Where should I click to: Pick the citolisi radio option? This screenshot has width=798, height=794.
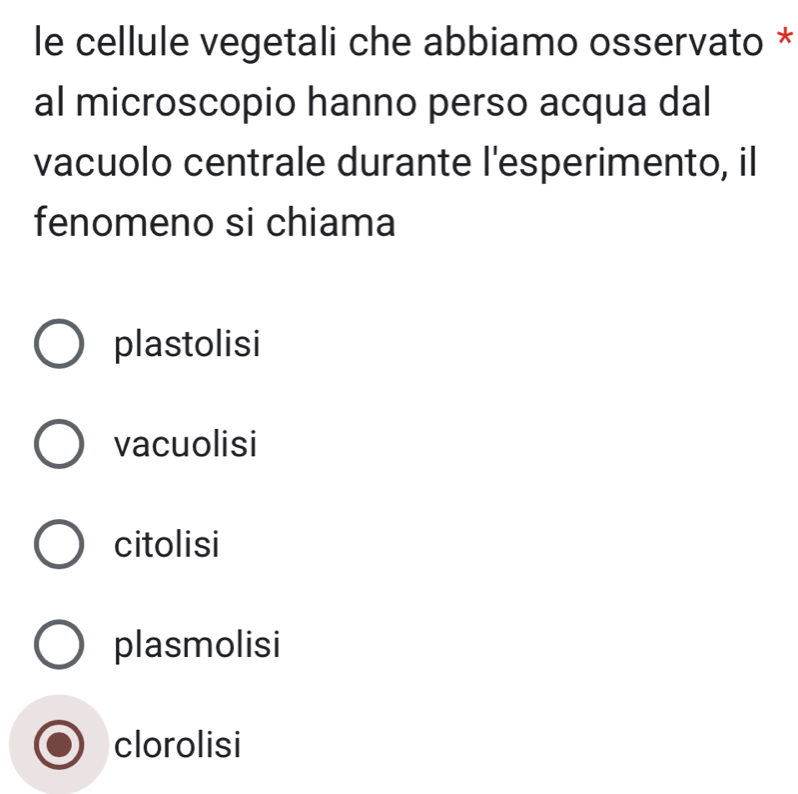point(59,545)
